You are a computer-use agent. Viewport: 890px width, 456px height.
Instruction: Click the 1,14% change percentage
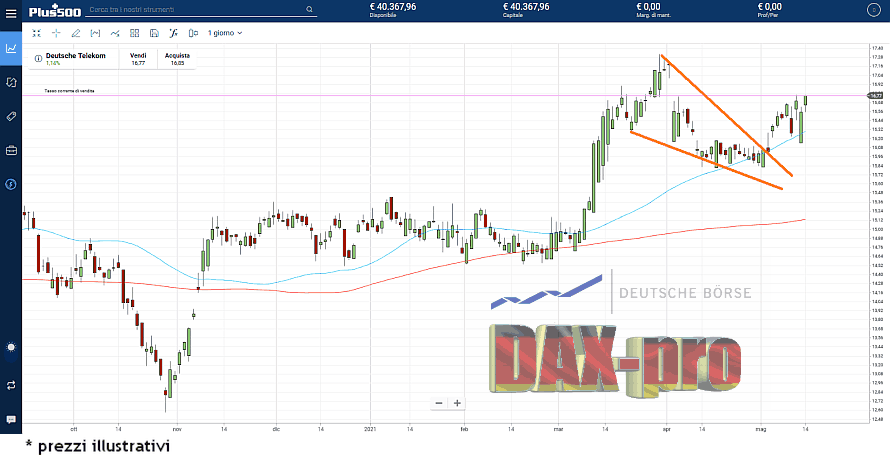coord(53,64)
